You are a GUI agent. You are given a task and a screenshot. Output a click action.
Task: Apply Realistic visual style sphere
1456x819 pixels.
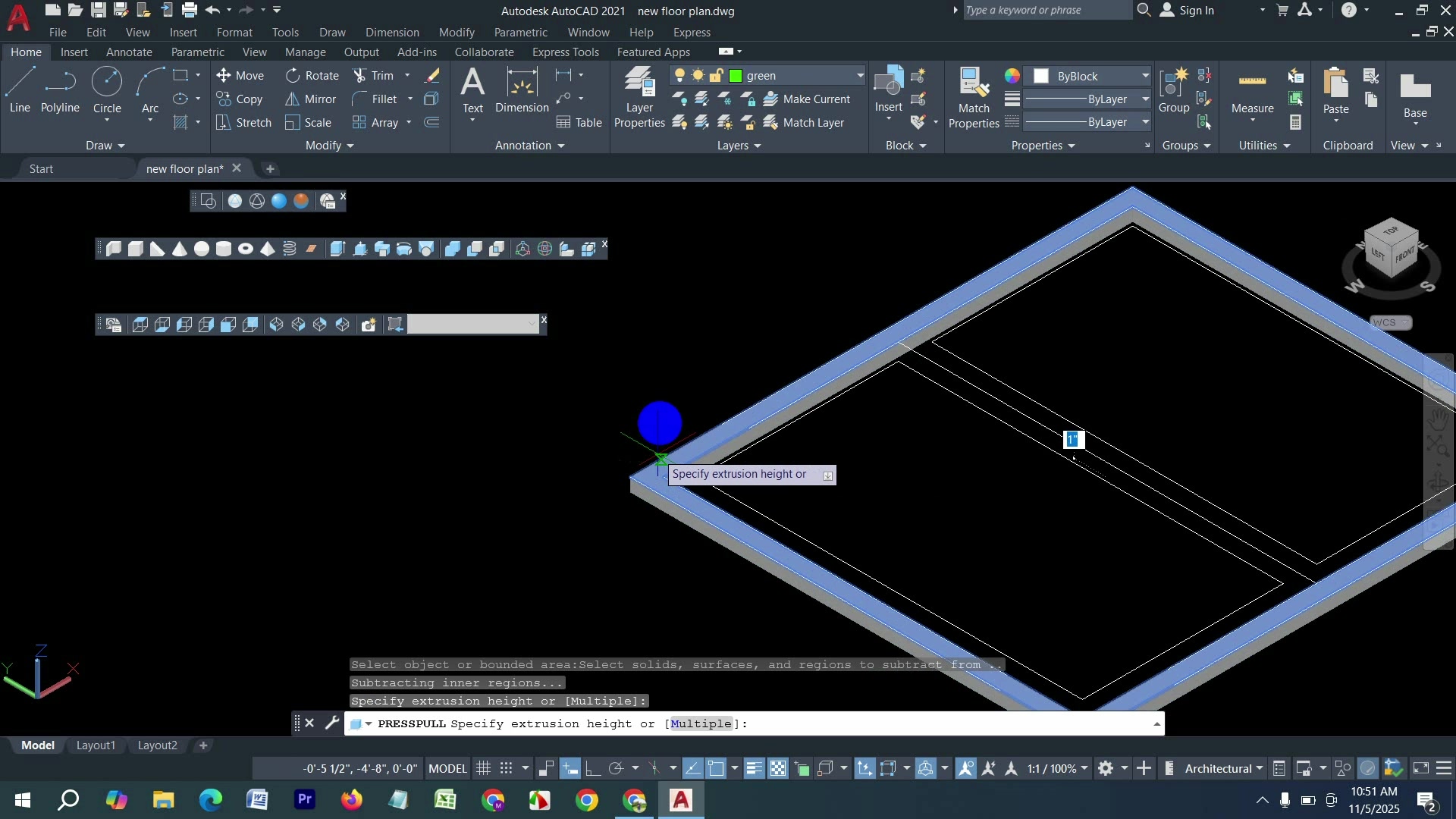pyautogui.click(x=279, y=201)
